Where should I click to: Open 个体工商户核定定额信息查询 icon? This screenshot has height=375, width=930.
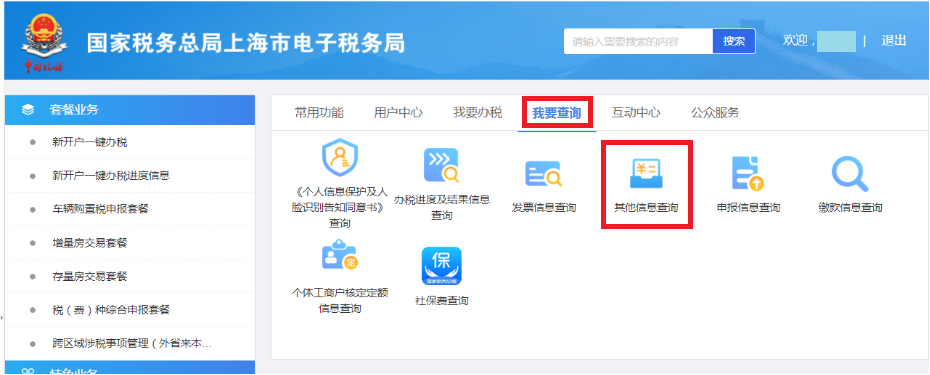(339, 255)
